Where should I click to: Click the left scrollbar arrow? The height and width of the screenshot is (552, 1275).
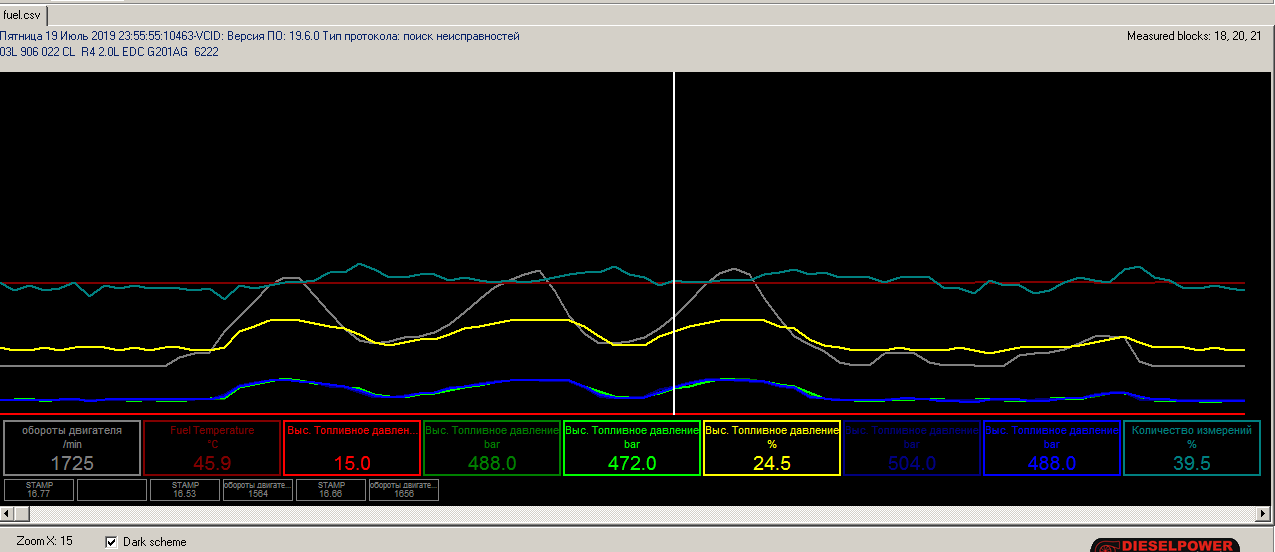[8, 513]
